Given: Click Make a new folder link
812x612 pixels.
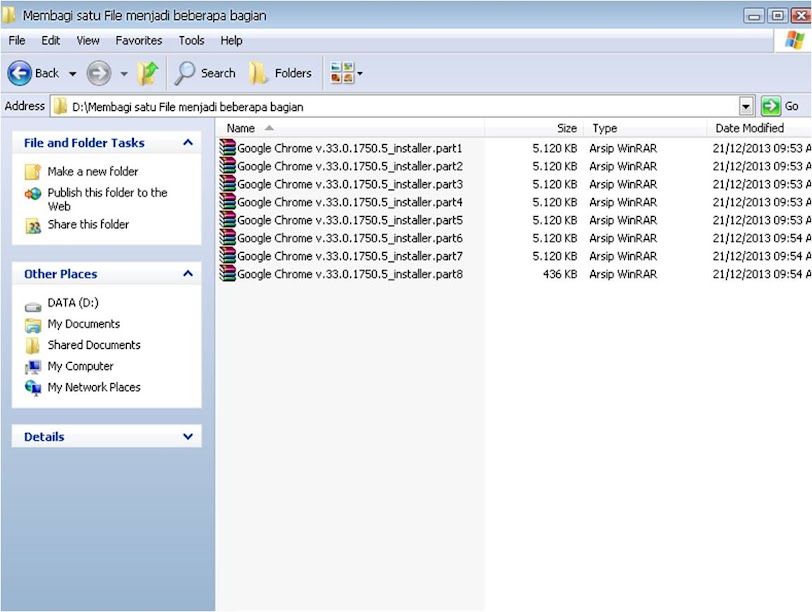Looking at the screenshot, I should (93, 171).
